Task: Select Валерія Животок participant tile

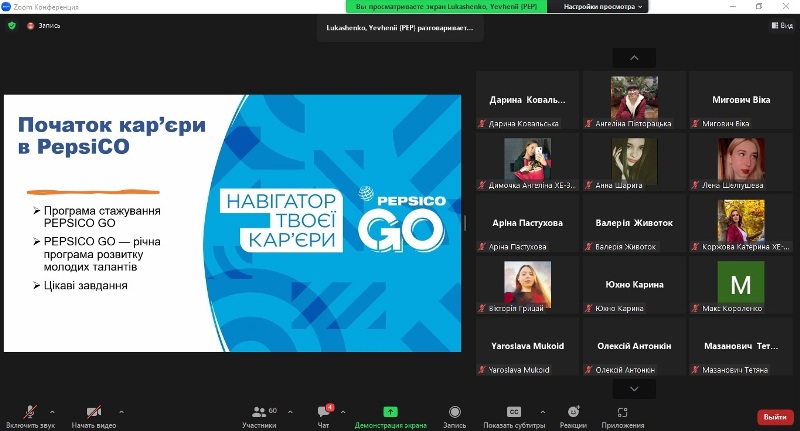Action: pyautogui.click(x=634, y=223)
